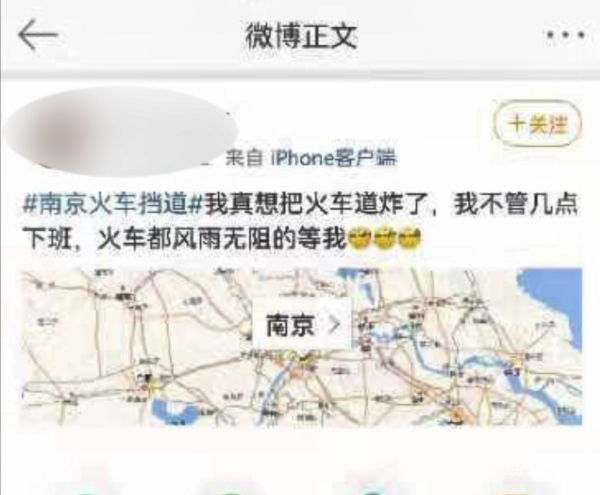Viewport: 600px width, 495px height.
Task: Open the blurred author profile avatar
Action: [x=119, y=131]
